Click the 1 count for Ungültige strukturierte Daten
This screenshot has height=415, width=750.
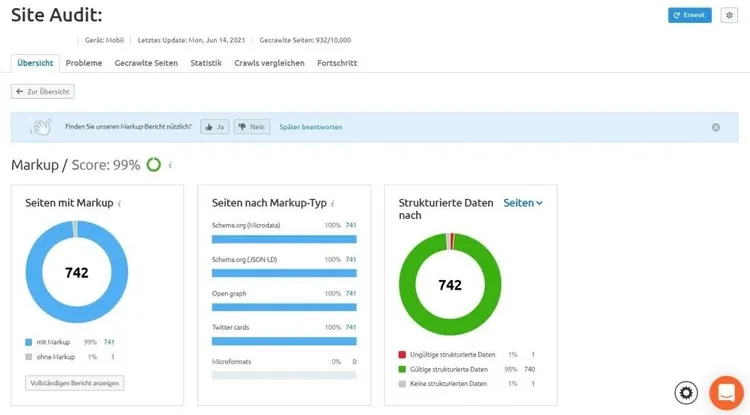click(x=533, y=355)
